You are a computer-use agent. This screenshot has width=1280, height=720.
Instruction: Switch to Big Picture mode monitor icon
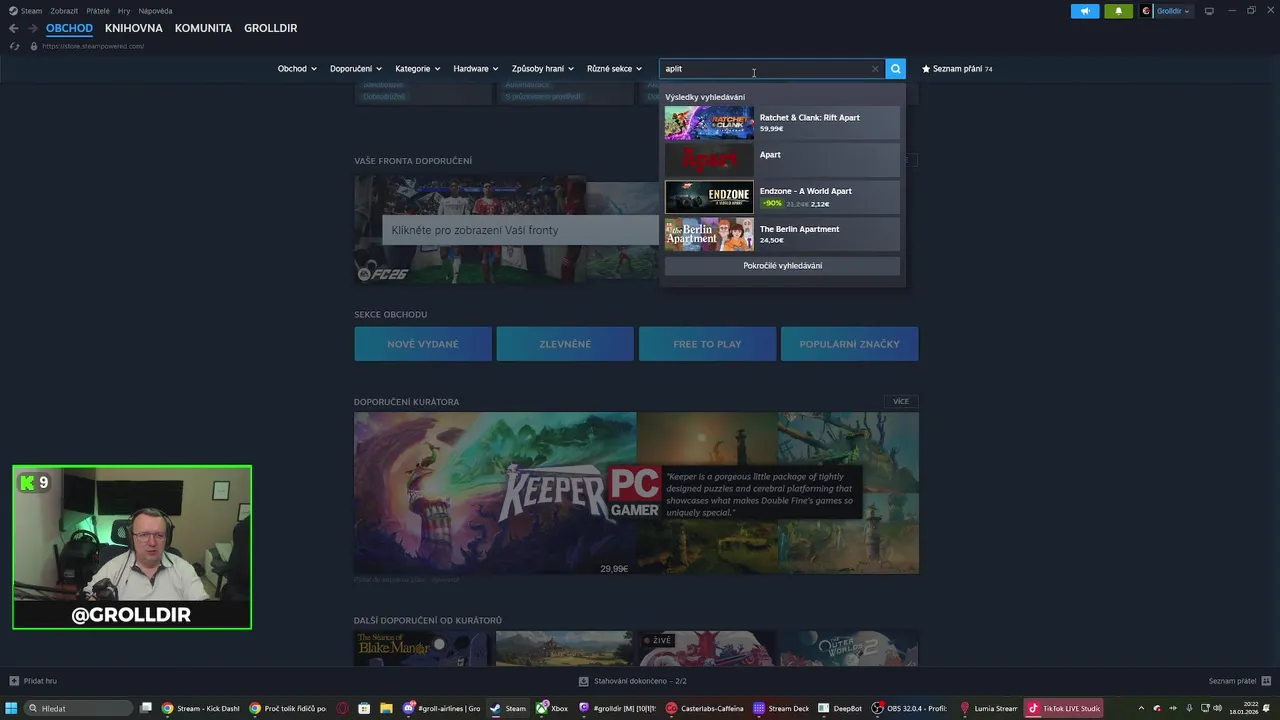1209,11
